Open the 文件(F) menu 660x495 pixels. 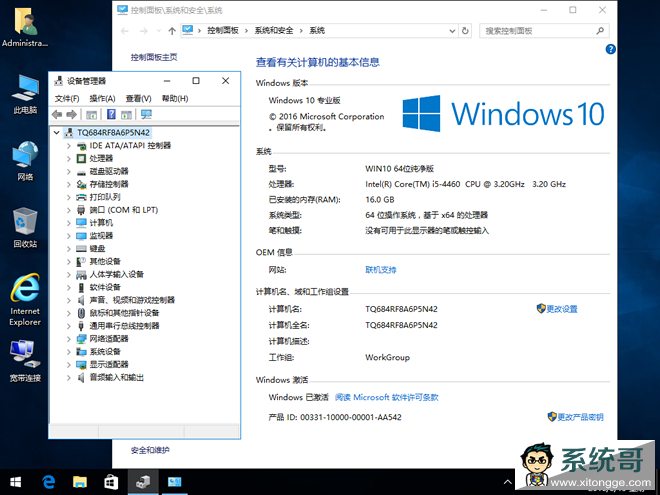[67, 98]
